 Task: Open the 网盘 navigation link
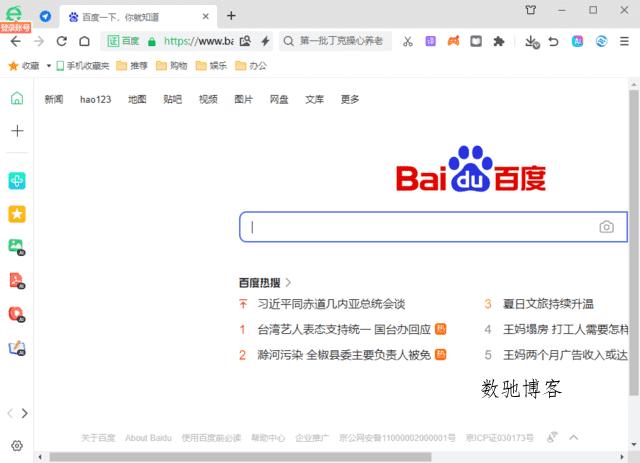point(279,99)
